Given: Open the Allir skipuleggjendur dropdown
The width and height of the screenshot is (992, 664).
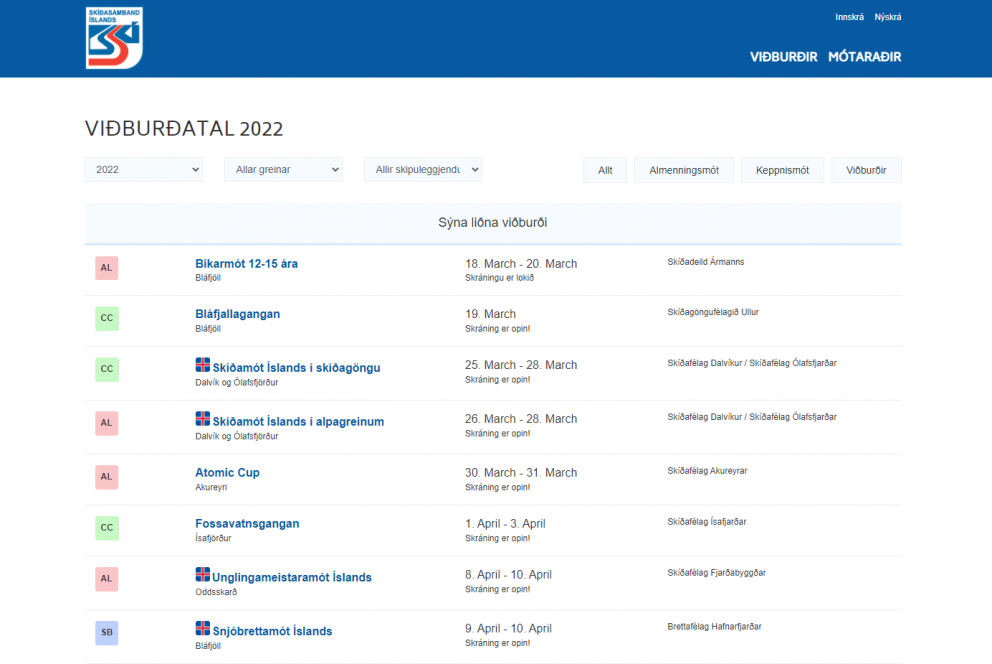Looking at the screenshot, I should tap(423, 170).
